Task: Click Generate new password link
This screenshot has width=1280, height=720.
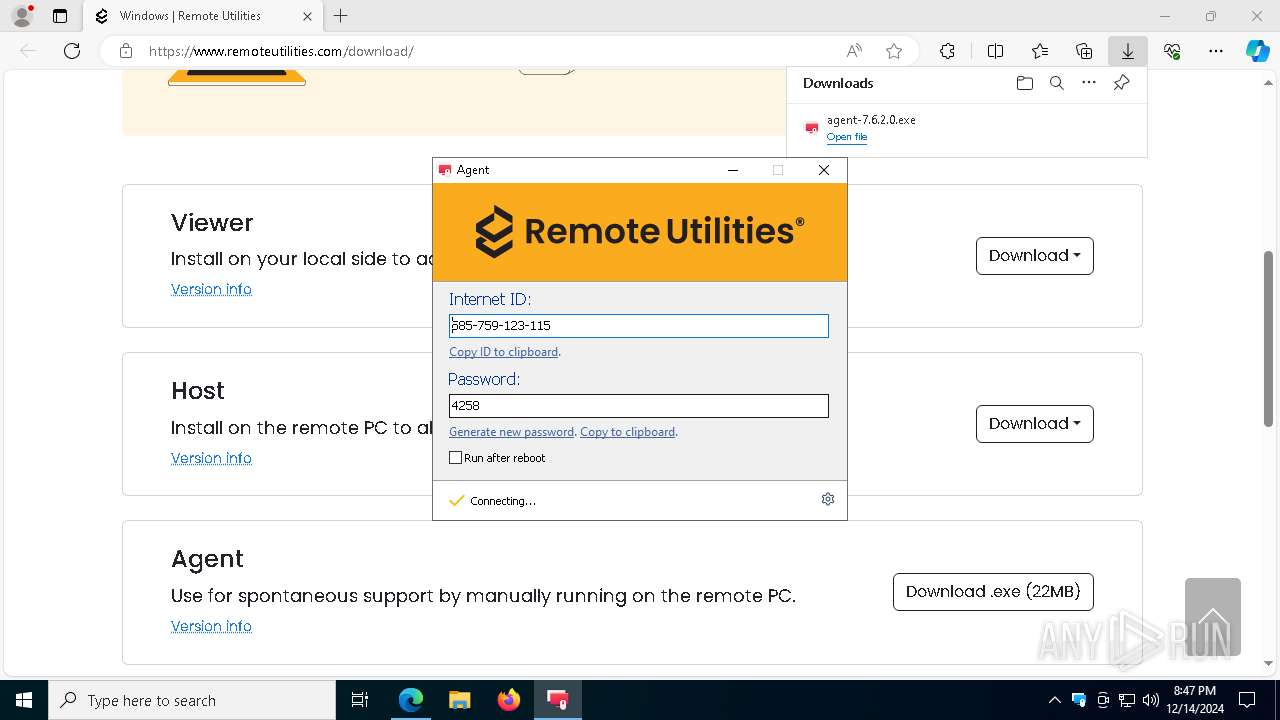Action: [512, 432]
